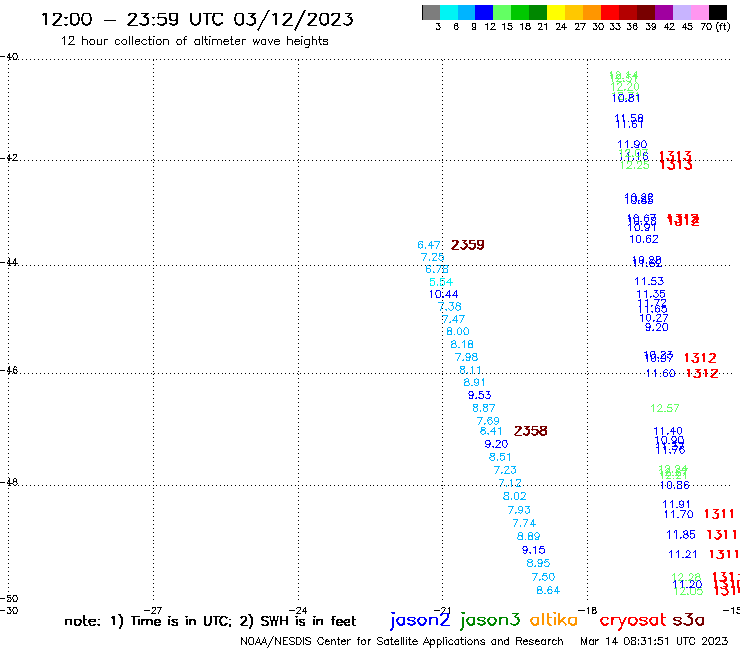Click the wave height value 8.91

474,382
